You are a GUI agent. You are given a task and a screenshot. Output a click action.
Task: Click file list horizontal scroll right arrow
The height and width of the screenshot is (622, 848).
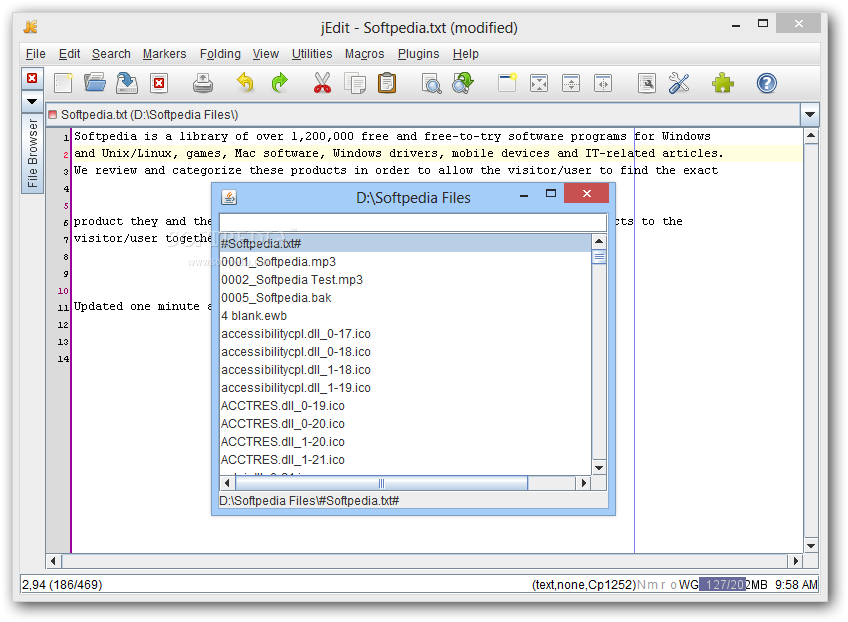[584, 483]
